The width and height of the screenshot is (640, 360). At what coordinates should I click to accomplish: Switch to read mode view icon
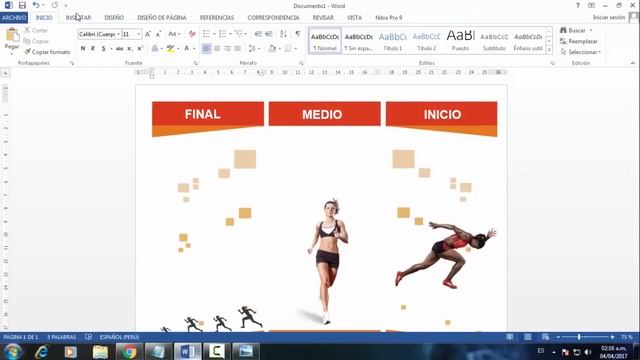[x=510, y=337]
